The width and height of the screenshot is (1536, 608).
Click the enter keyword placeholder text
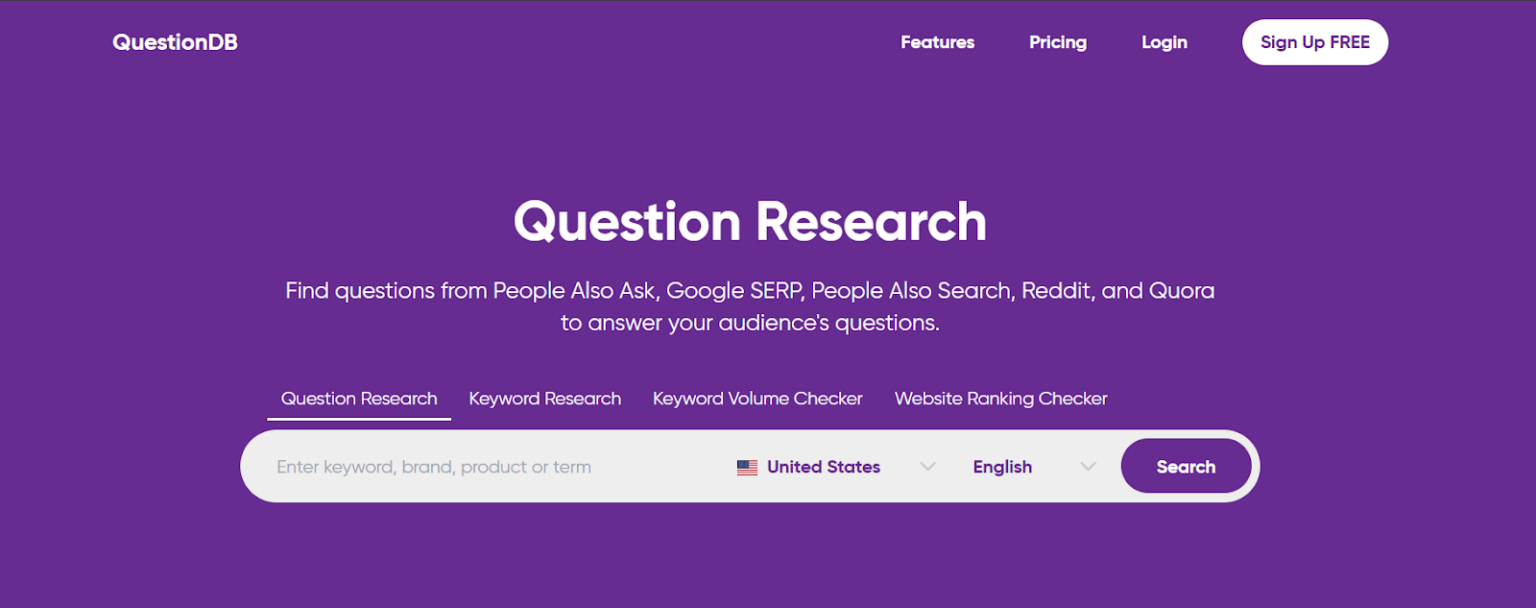pos(433,466)
